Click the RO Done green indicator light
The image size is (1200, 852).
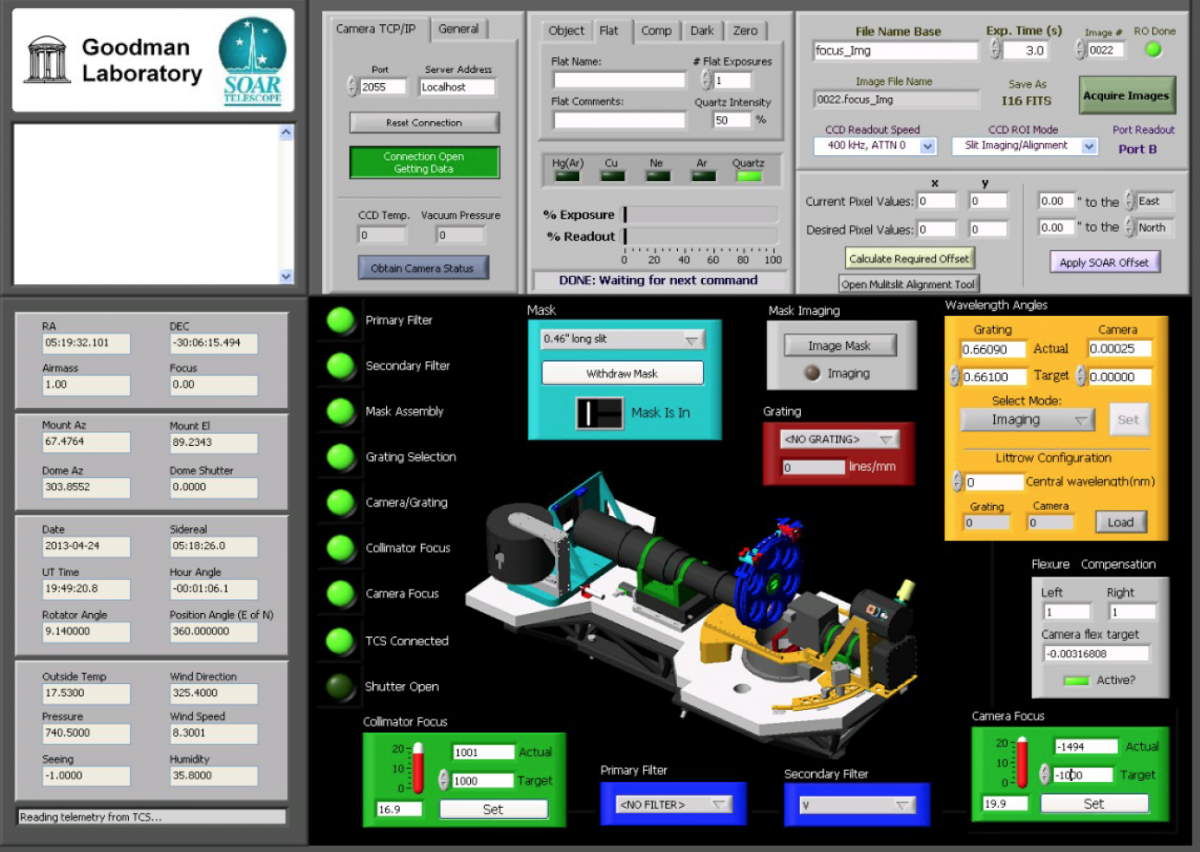tap(1153, 50)
